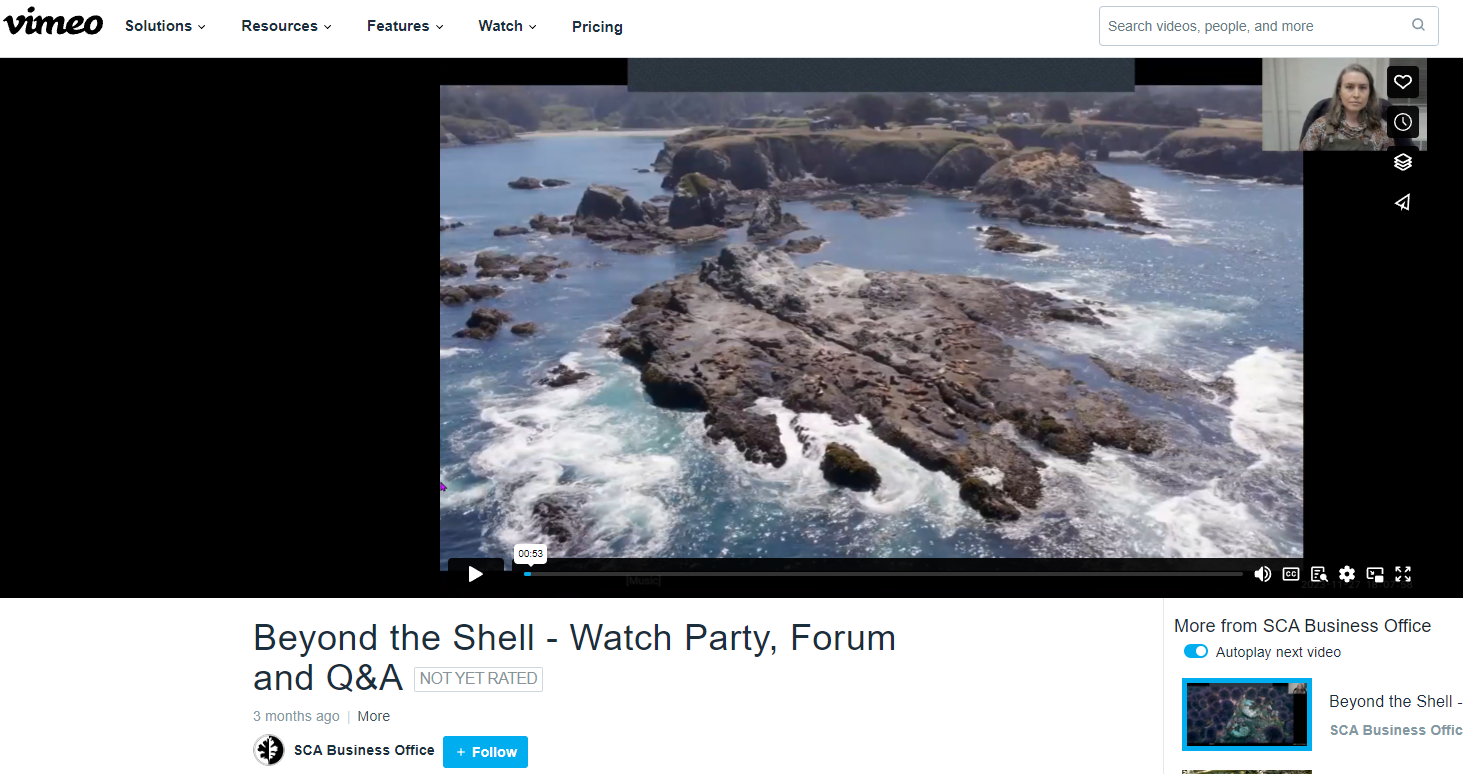Go to the Pricing page
The width and height of the screenshot is (1463, 774).
pos(597,27)
